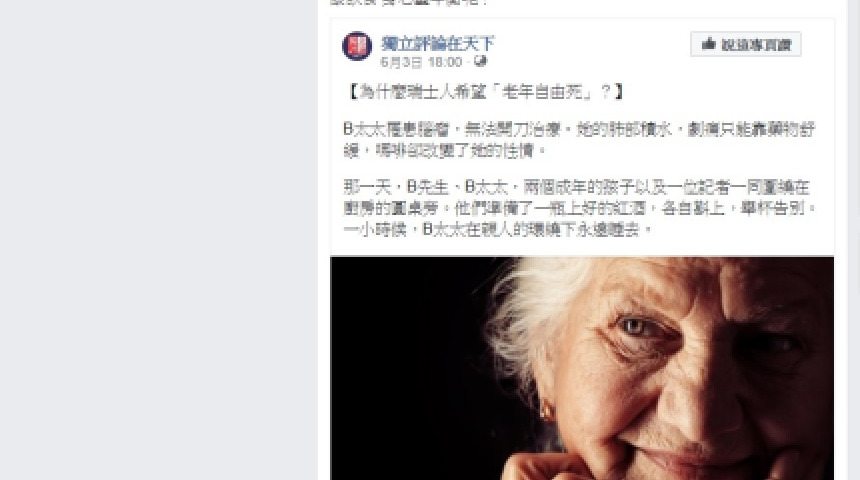This screenshot has height=480, width=860.
Task: Click the post headline about 老年自由死
Action: (x=485, y=91)
